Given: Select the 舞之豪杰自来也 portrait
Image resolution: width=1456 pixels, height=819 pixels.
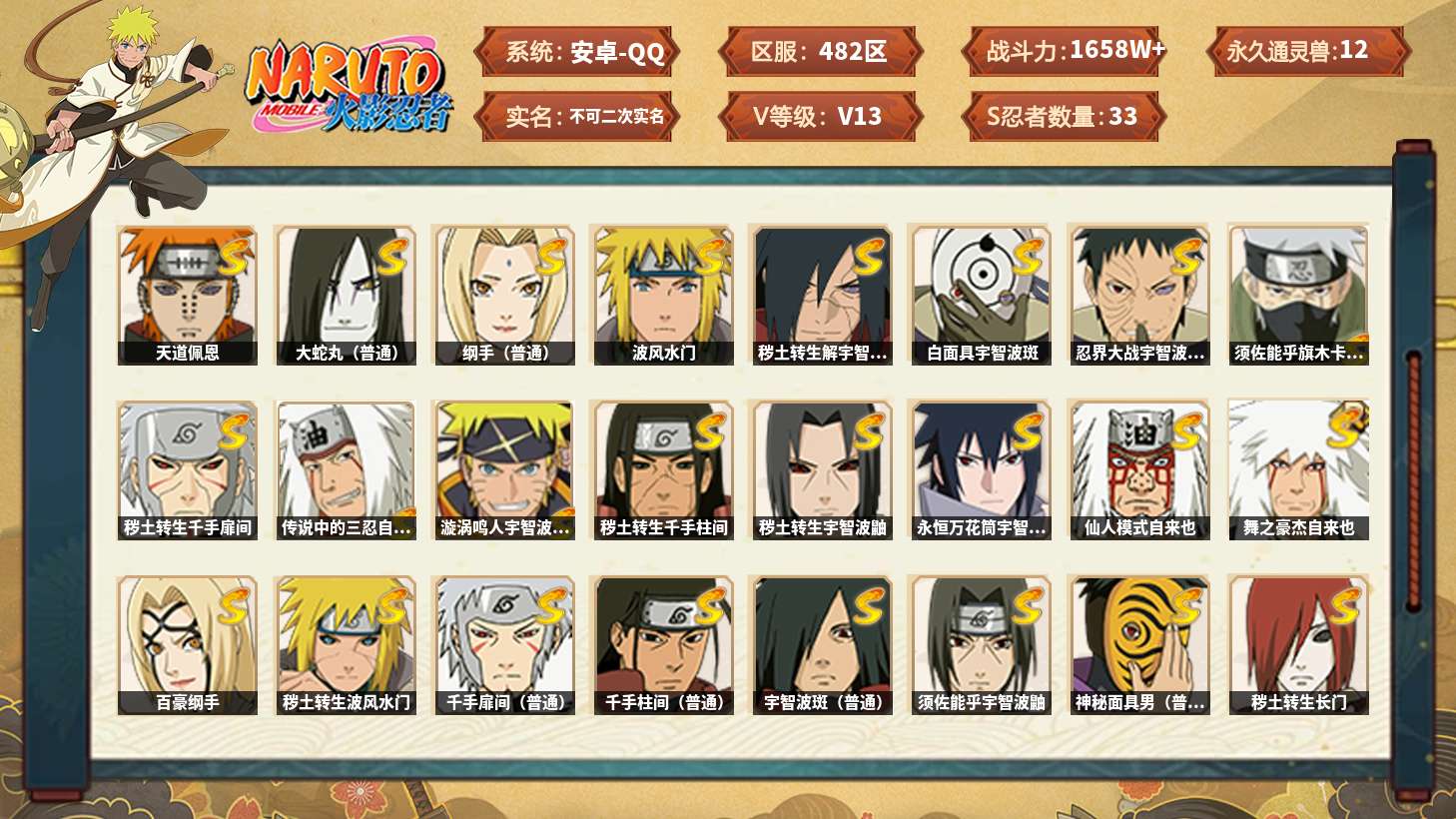Looking at the screenshot, I should [1298, 470].
